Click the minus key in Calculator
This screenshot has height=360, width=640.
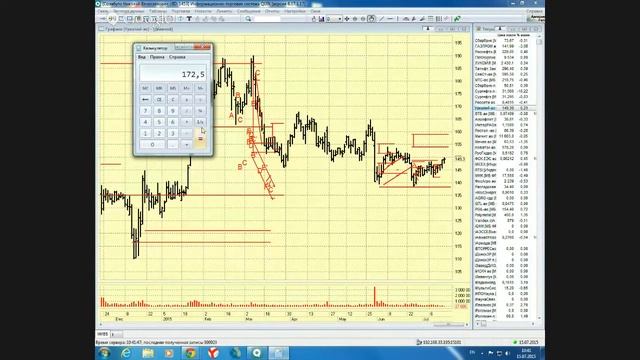click(x=187, y=133)
